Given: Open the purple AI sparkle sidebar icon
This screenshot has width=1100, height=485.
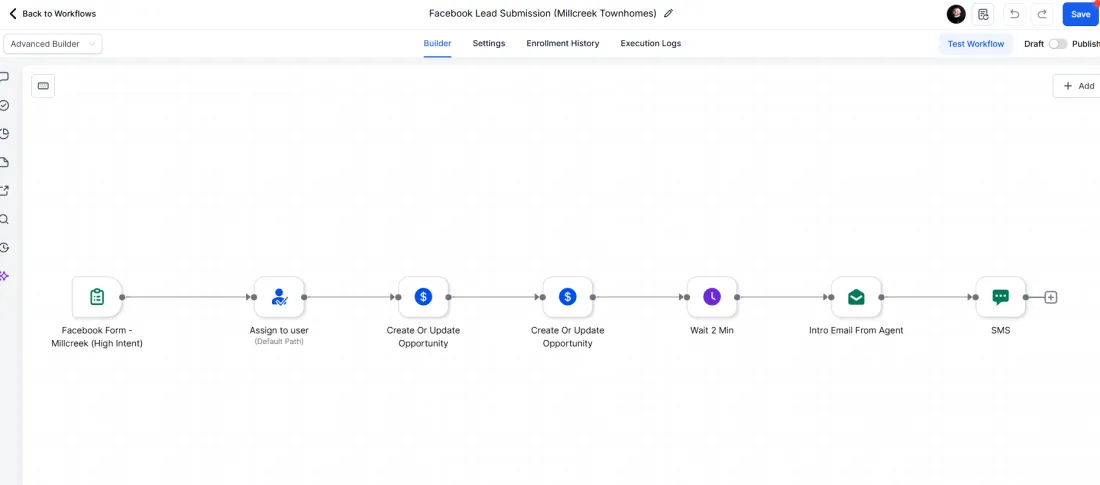Looking at the screenshot, I should [x=4, y=276].
